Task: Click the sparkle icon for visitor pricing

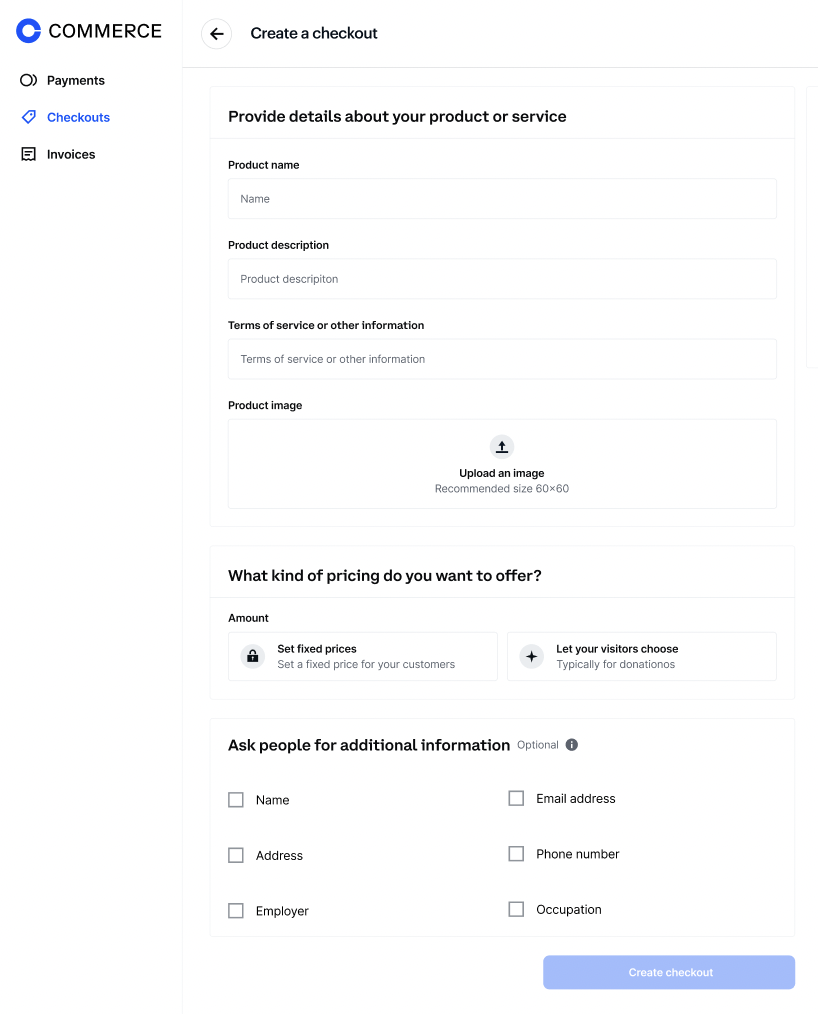Action: 532,657
